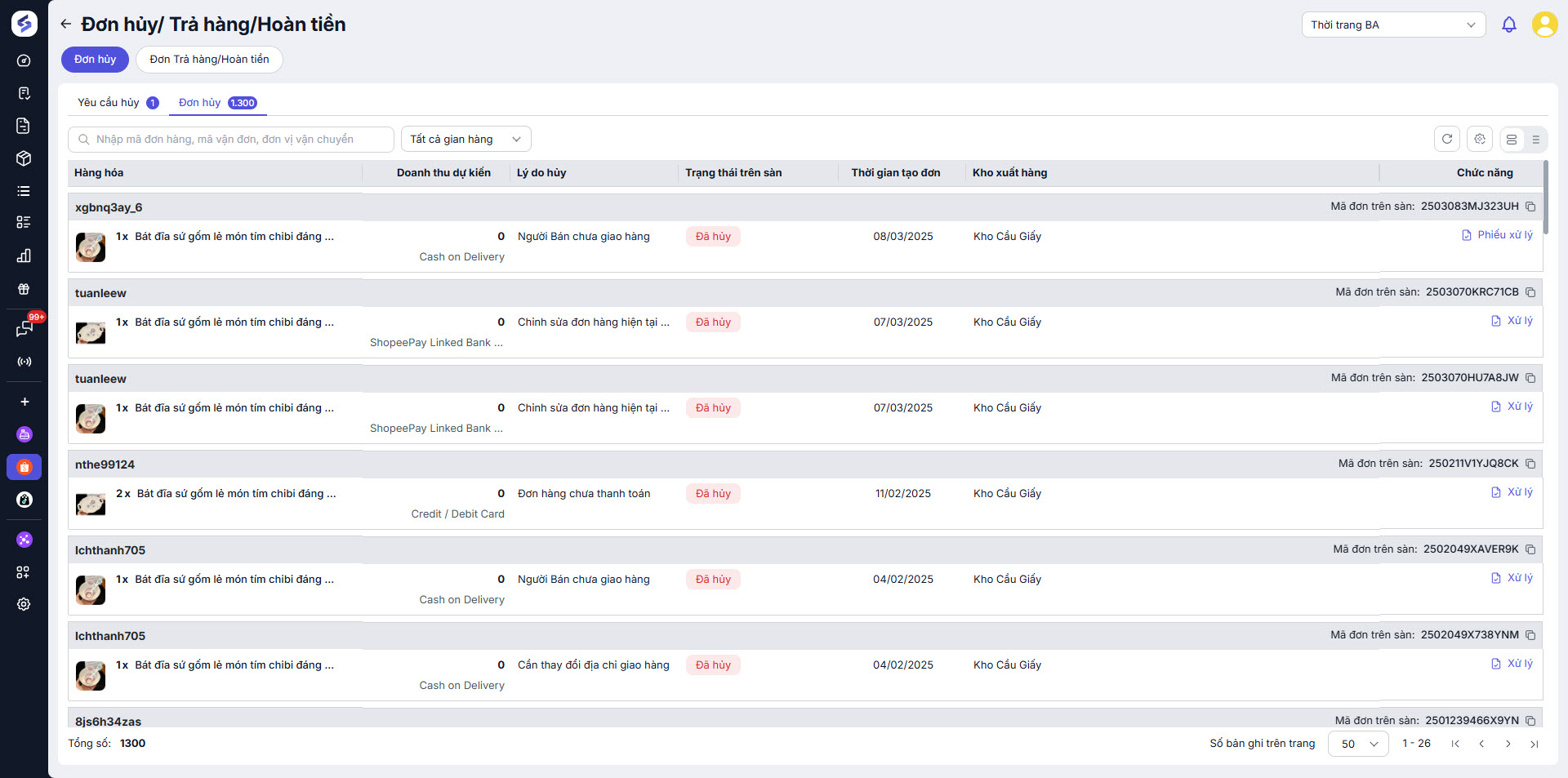This screenshot has width=1568, height=778.
Task: Click the refresh icon above the table
Action: point(1446,139)
